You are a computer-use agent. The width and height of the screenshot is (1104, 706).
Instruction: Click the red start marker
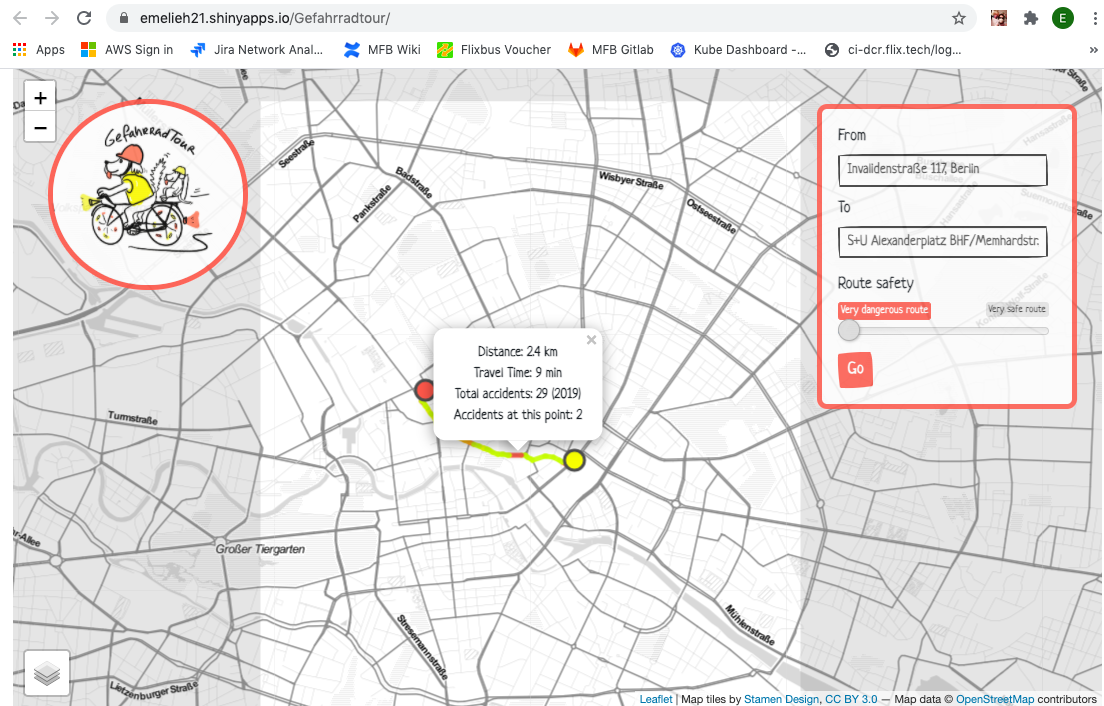coord(424,391)
